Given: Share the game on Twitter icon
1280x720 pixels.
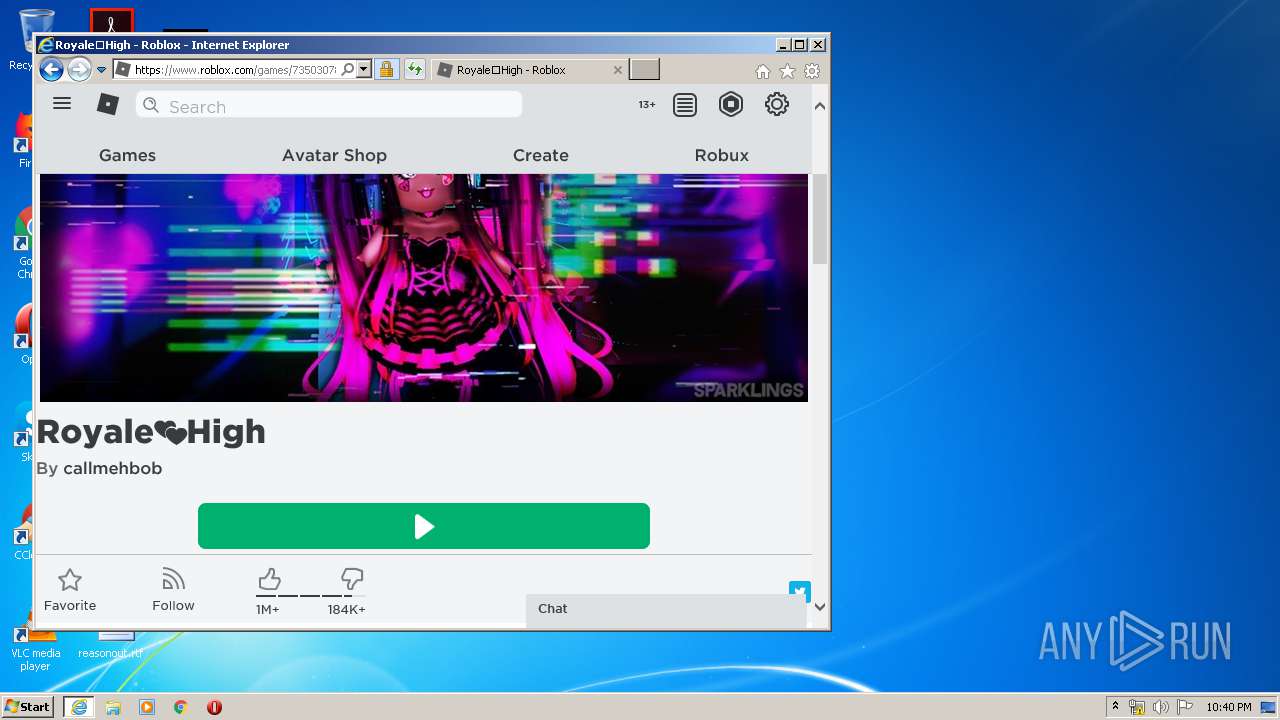Looking at the screenshot, I should [799, 590].
